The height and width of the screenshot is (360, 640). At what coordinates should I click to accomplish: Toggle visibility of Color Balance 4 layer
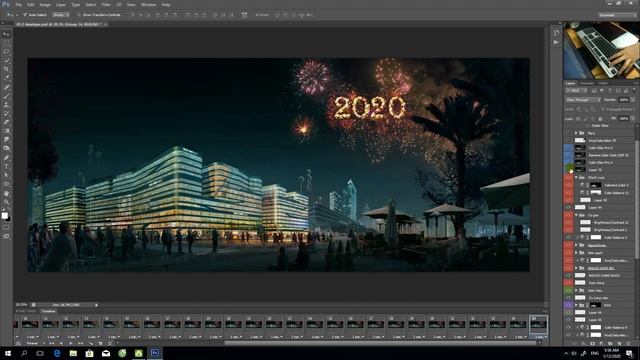click(x=568, y=327)
